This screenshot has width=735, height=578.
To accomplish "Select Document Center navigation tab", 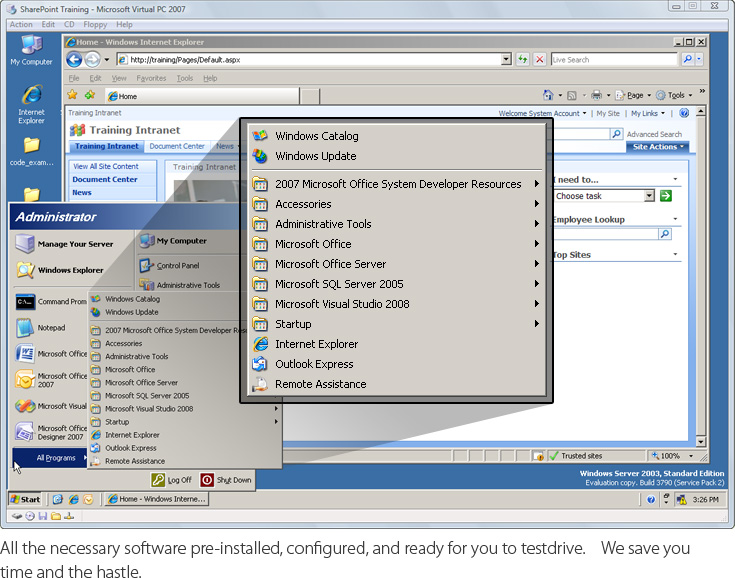I will click(177, 146).
